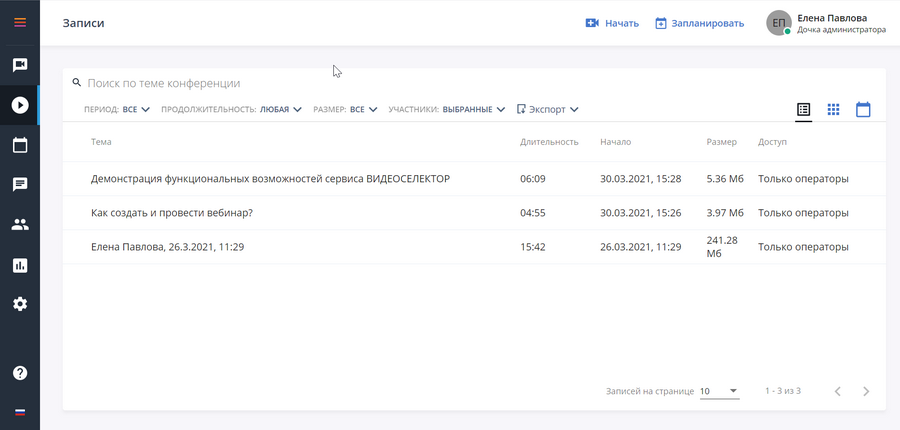900x430 pixels.
Task: Open the participants people icon in sidebar
Action: (20, 224)
